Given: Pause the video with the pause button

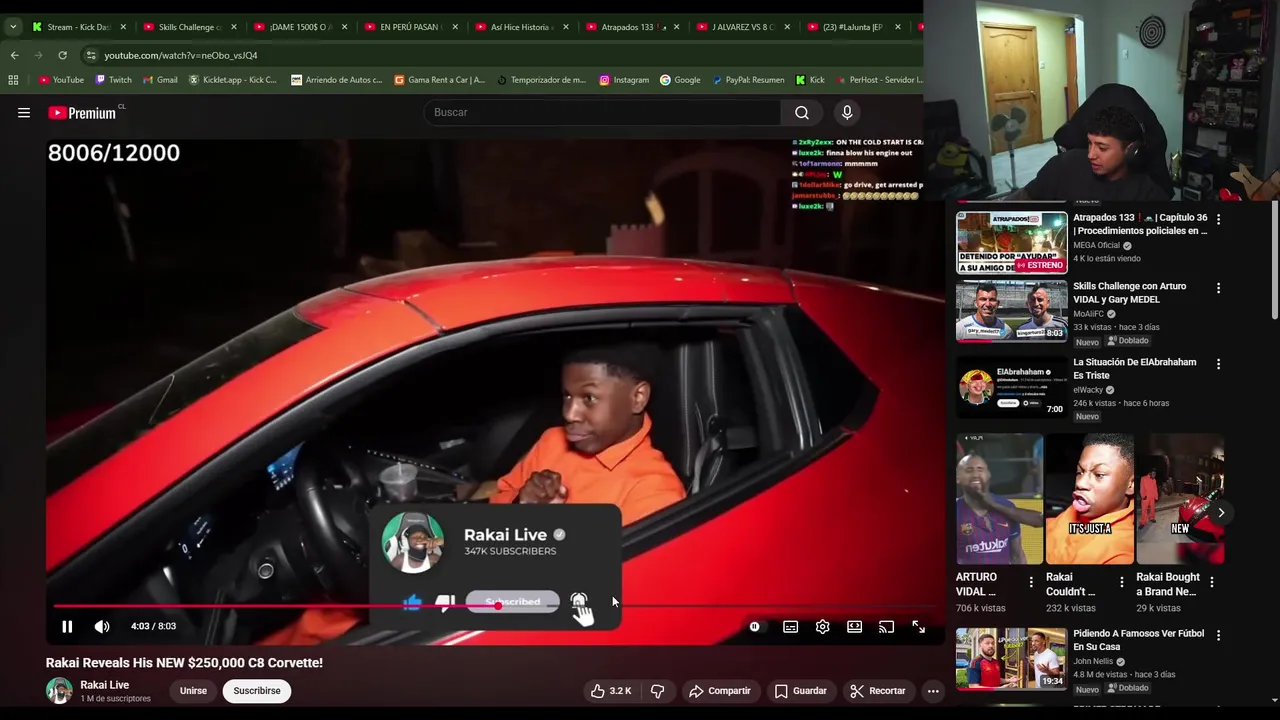Looking at the screenshot, I should pyautogui.click(x=67, y=627).
